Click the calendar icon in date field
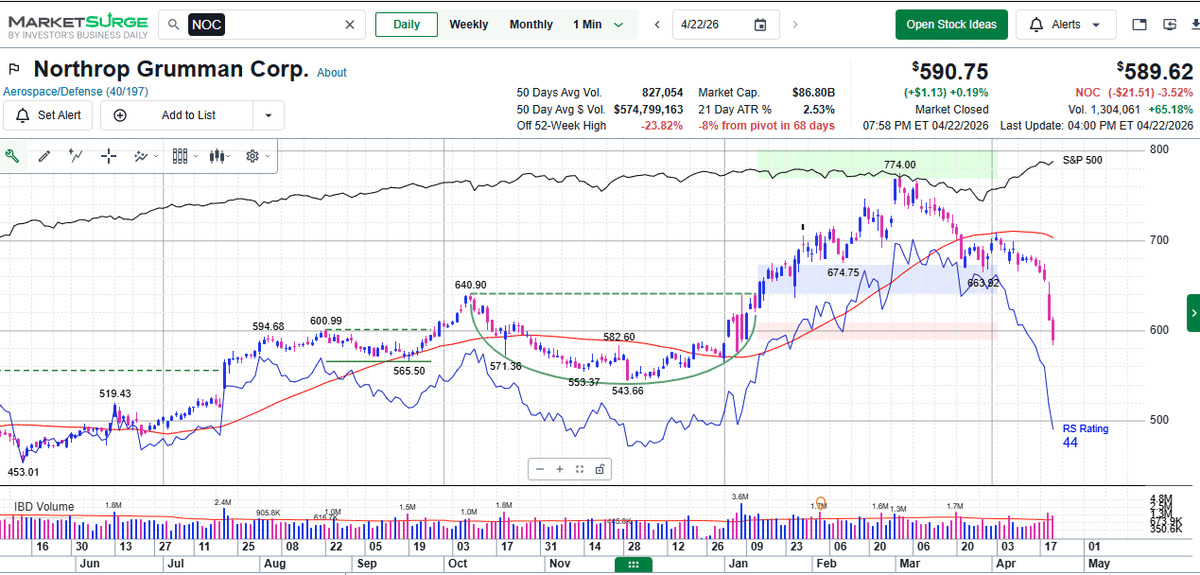Viewport: 1200px width, 575px height. [x=760, y=25]
